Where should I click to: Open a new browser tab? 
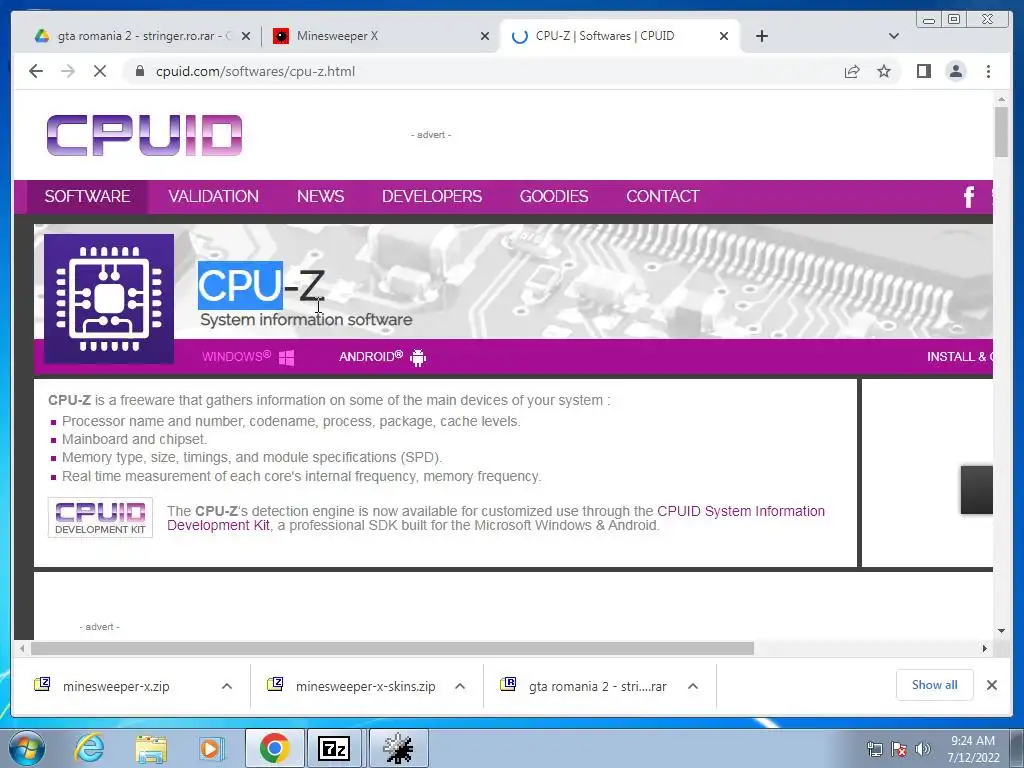point(761,36)
